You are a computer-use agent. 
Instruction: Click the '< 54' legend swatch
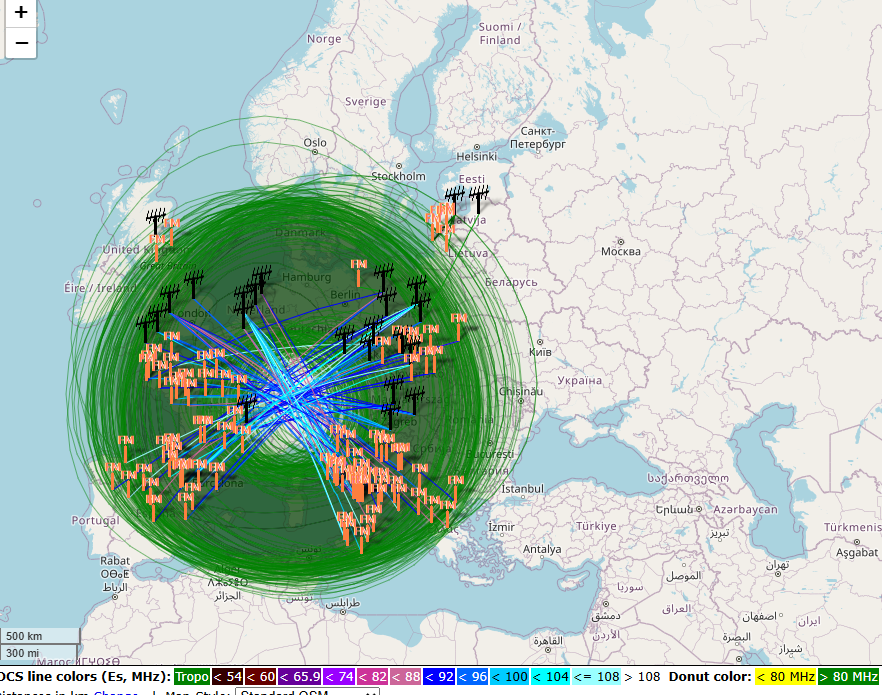point(227,676)
